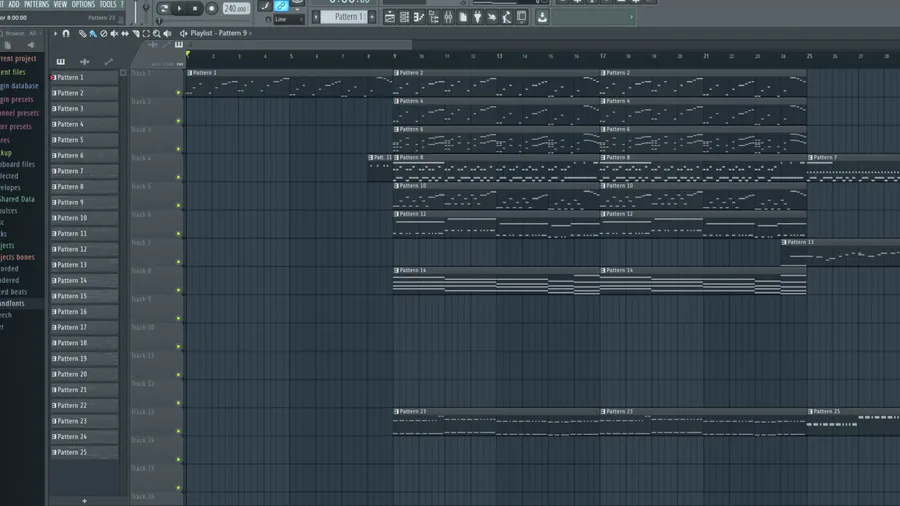
Task: Open the pattern selector left arrow
Action: click(x=316, y=17)
